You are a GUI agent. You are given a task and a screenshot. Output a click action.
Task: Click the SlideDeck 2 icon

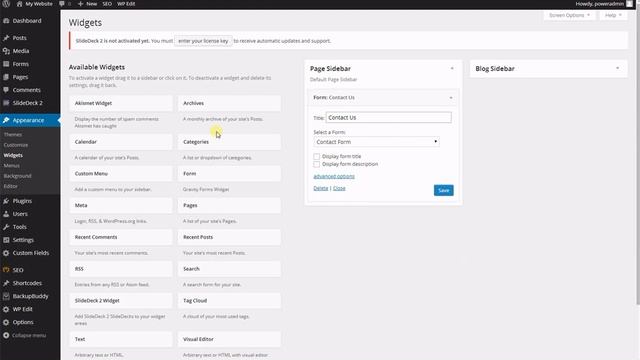[6, 103]
